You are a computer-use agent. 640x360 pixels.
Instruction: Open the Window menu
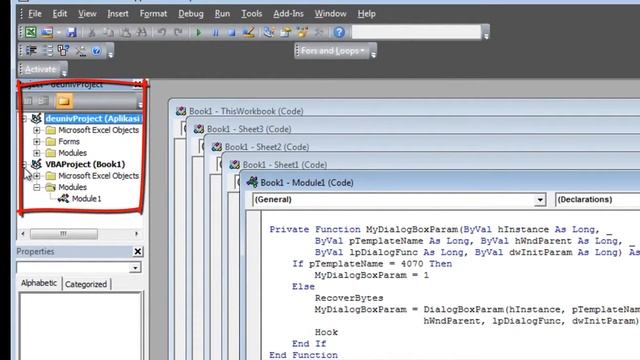coord(330,13)
